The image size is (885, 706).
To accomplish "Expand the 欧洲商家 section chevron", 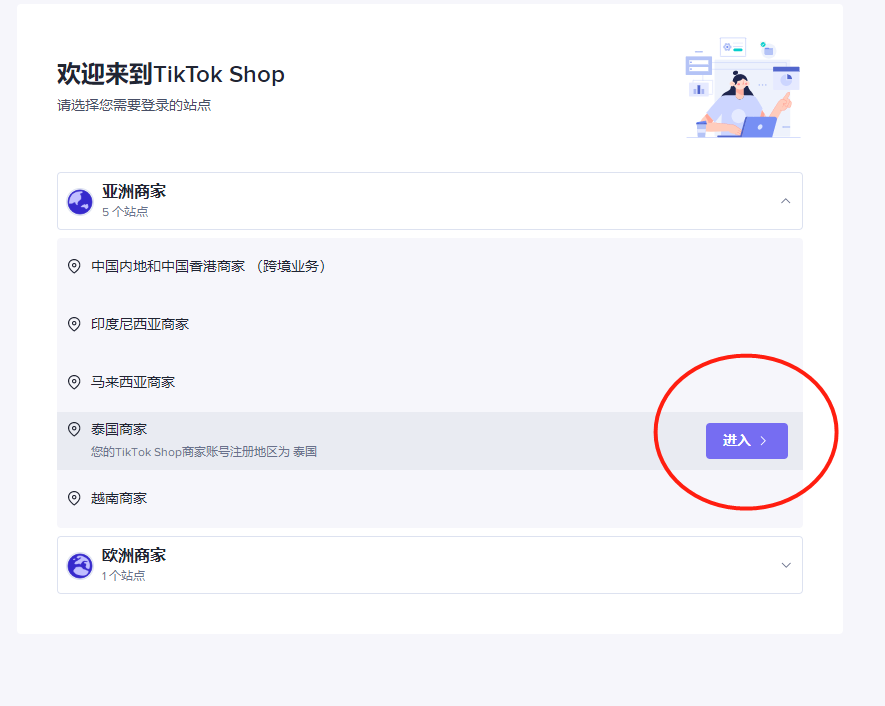I will pos(786,565).
